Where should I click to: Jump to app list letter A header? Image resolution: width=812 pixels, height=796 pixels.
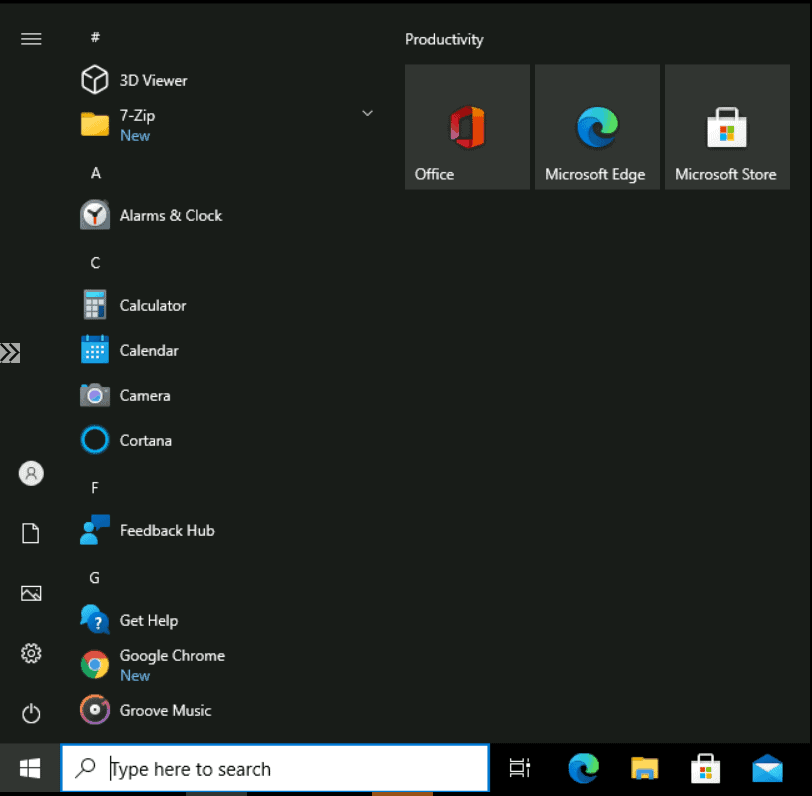click(96, 173)
